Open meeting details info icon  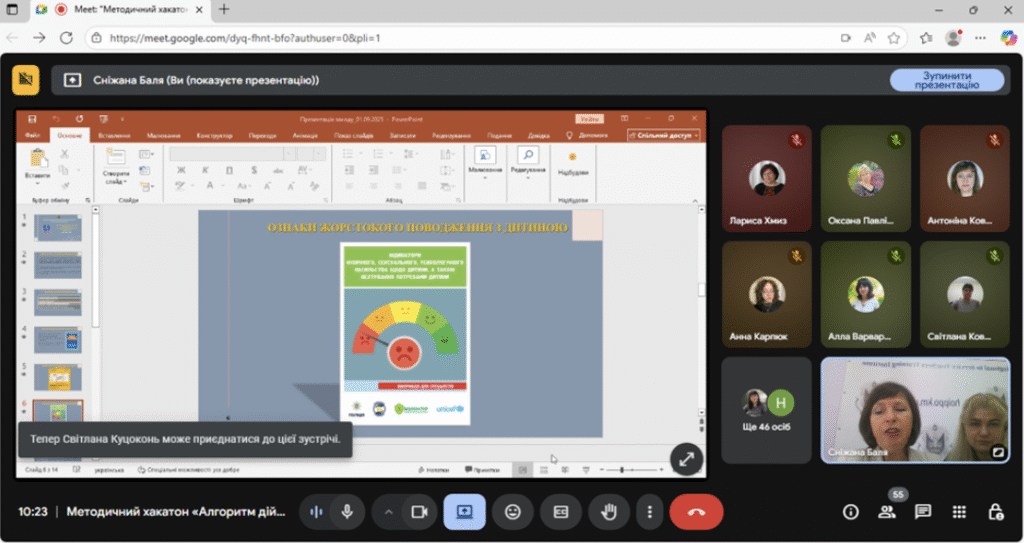[x=850, y=512]
